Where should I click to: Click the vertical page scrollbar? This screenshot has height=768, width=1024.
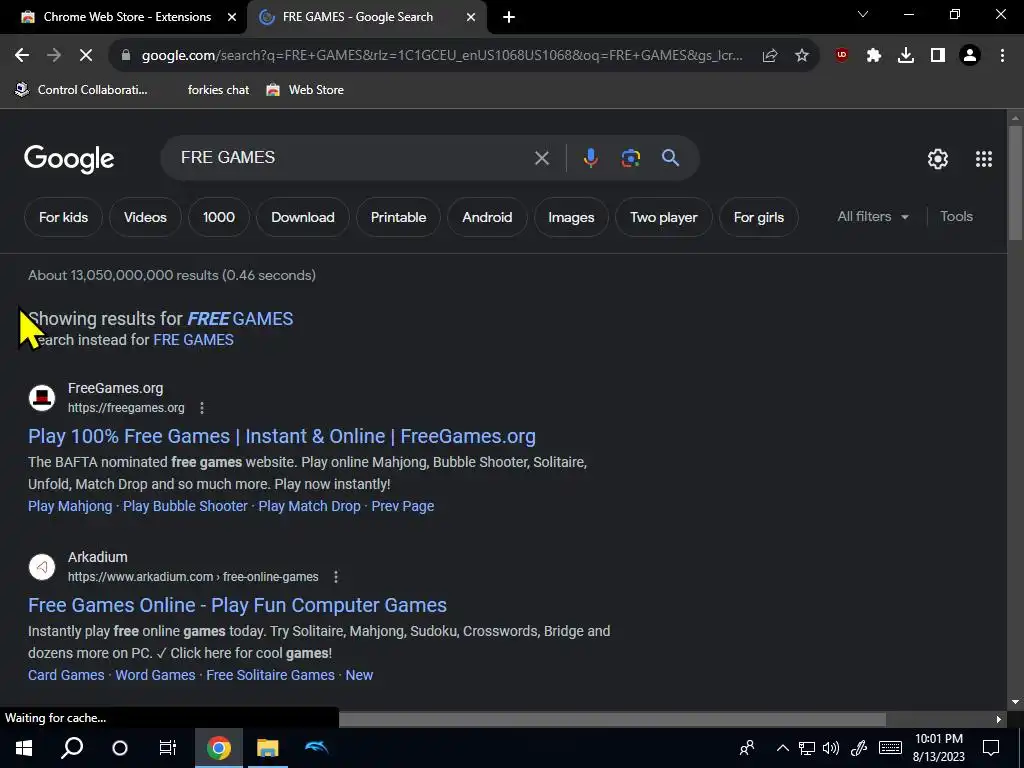(1015, 183)
